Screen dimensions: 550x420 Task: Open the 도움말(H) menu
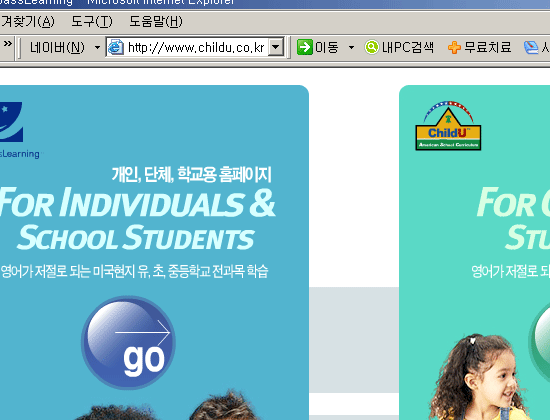pyautogui.click(x=156, y=22)
